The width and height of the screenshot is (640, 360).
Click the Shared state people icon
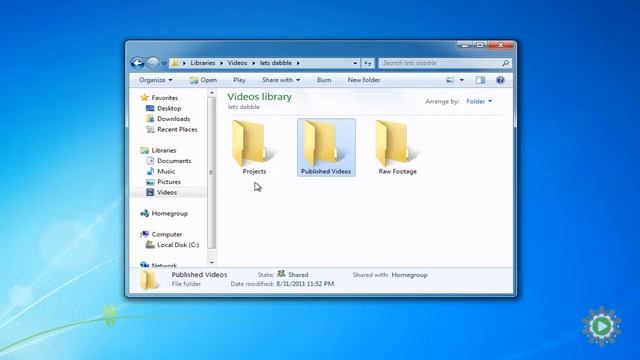(x=281, y=274)
